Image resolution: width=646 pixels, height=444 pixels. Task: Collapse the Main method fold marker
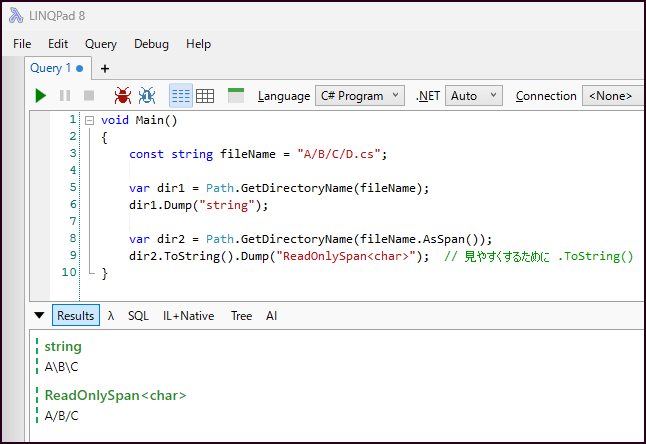pyautogui.click(x=89, y=121)
